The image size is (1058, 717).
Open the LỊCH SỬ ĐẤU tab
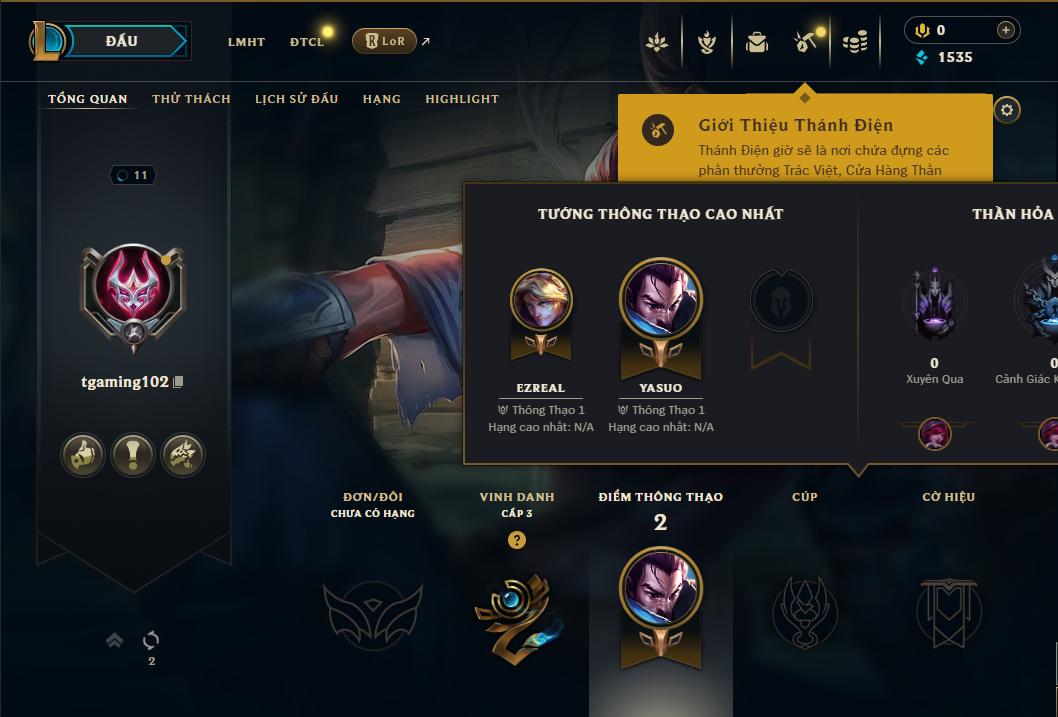[296, 99]
